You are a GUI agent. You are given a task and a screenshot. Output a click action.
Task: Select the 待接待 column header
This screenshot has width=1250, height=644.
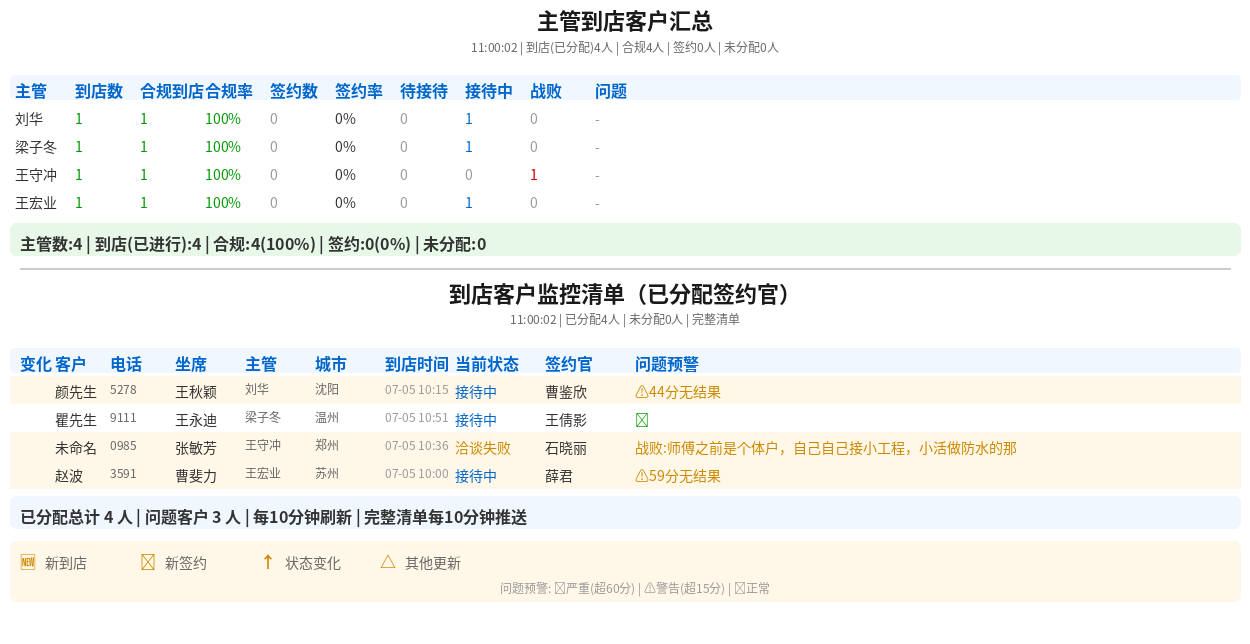tap(424, 91)
